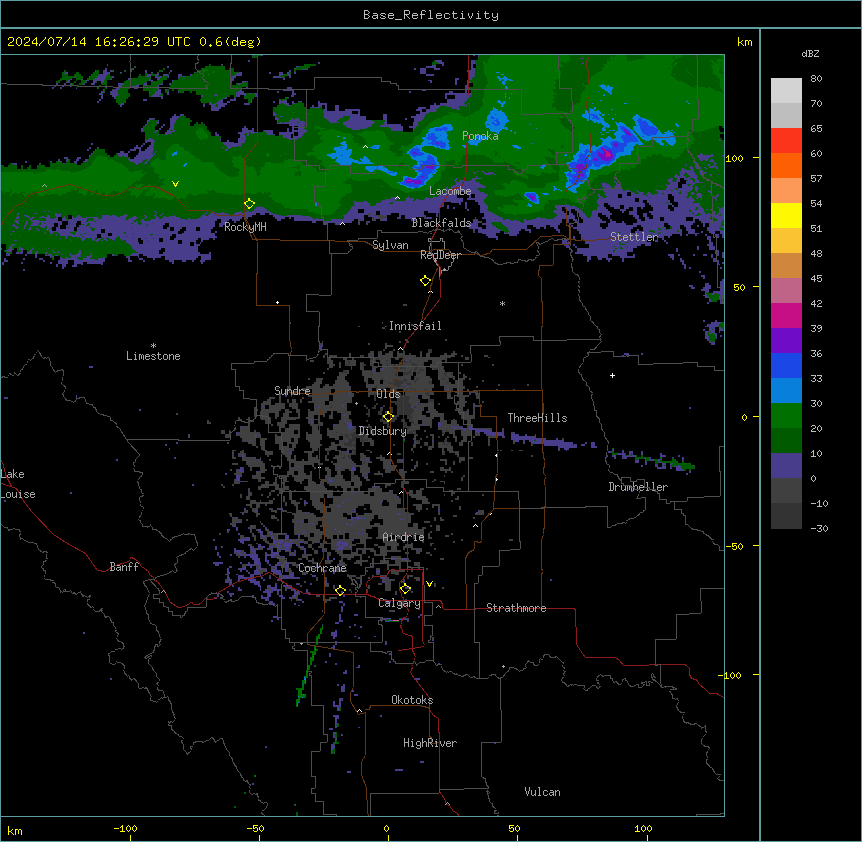Screen dimensions: 862x842
Task: Select the yellow diamond marker between Olds and Didsbury
Action: pyautogui.click(x=388, y=417)
